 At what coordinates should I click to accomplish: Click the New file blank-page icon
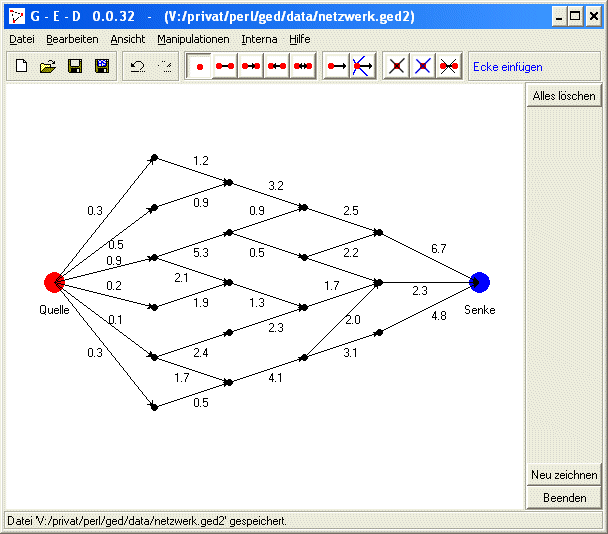point(21,66)
